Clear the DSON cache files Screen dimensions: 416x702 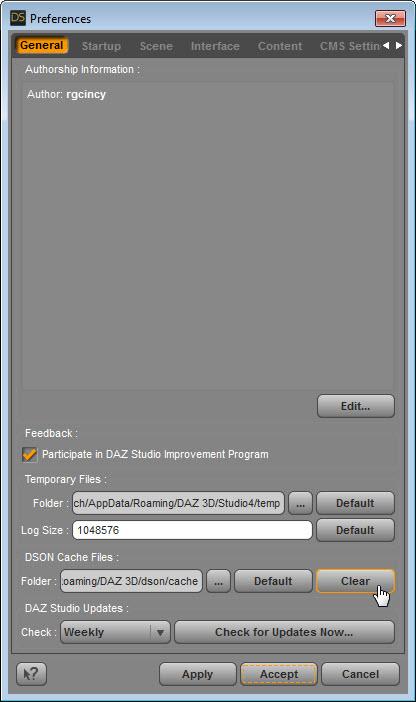[355, 581]
